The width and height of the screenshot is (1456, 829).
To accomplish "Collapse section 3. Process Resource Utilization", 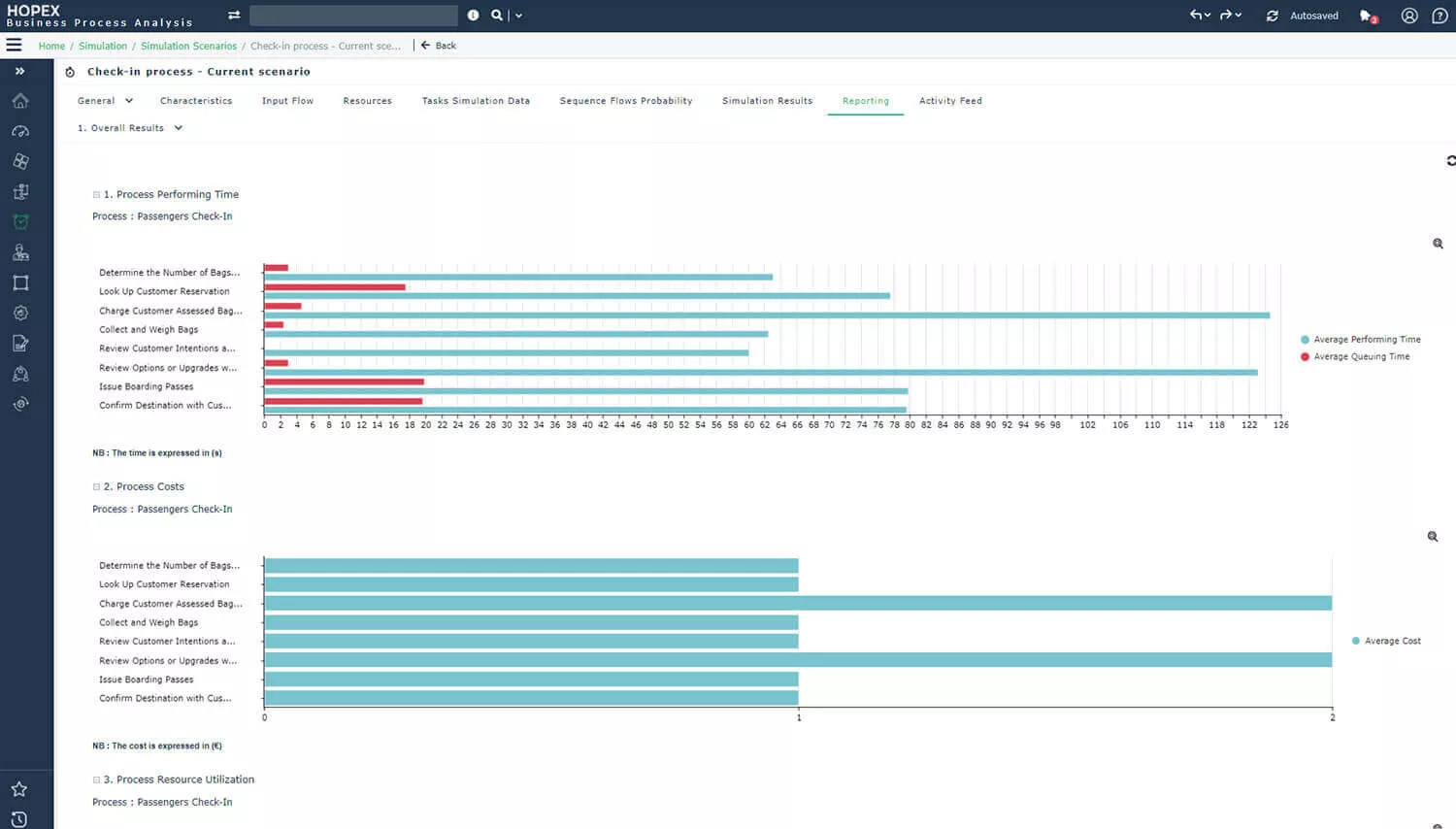I will [x=96, y=779].
